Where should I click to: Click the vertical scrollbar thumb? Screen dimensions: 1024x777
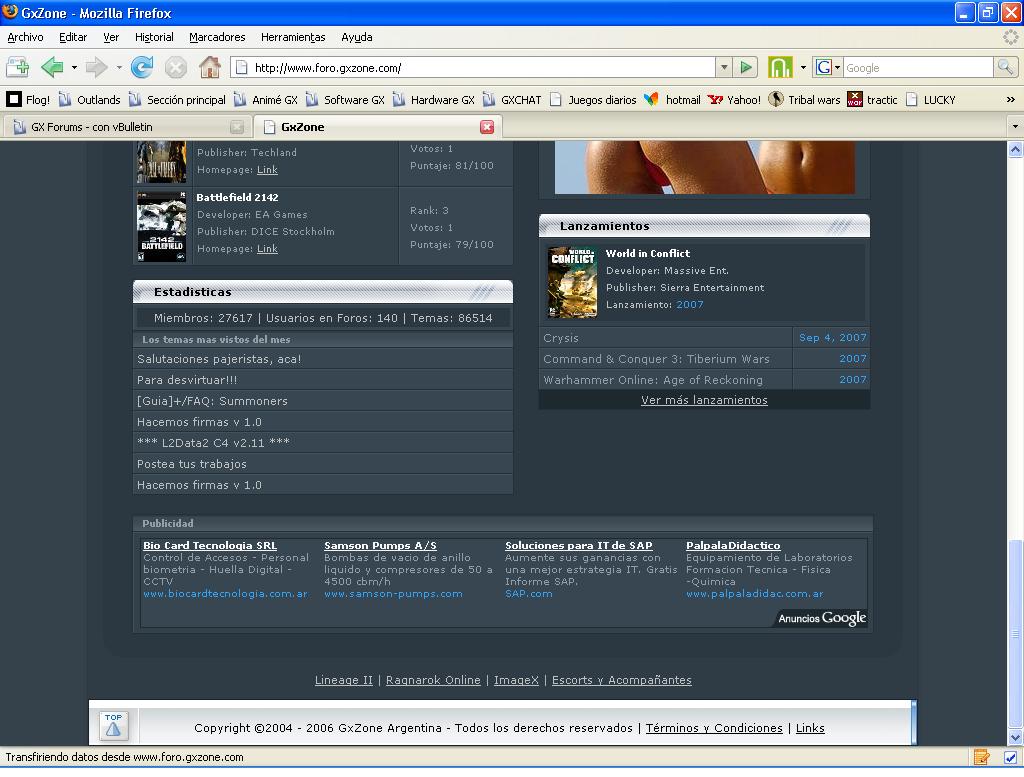point(1016,633)
